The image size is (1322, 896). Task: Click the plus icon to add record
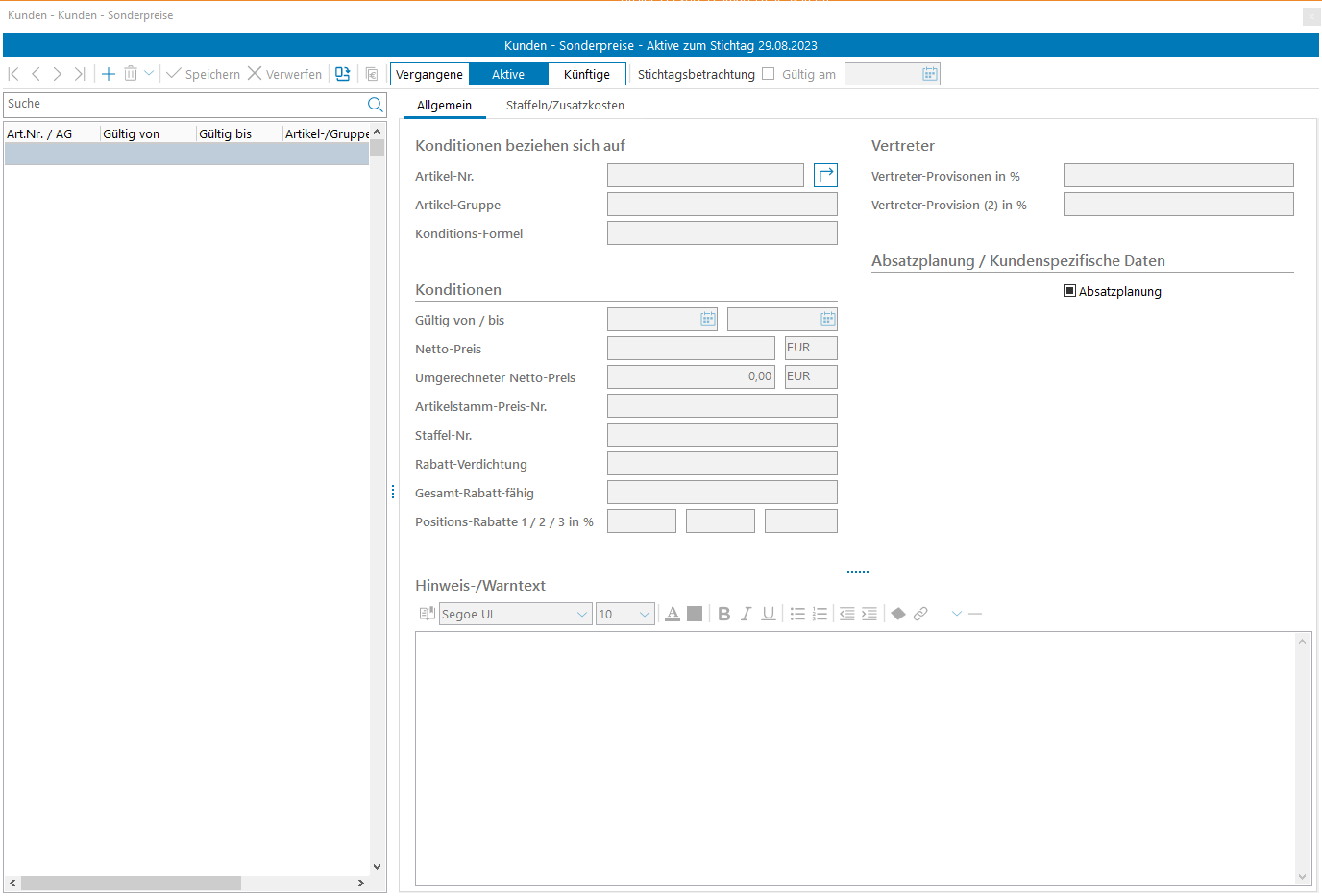[x=109, y=74]
